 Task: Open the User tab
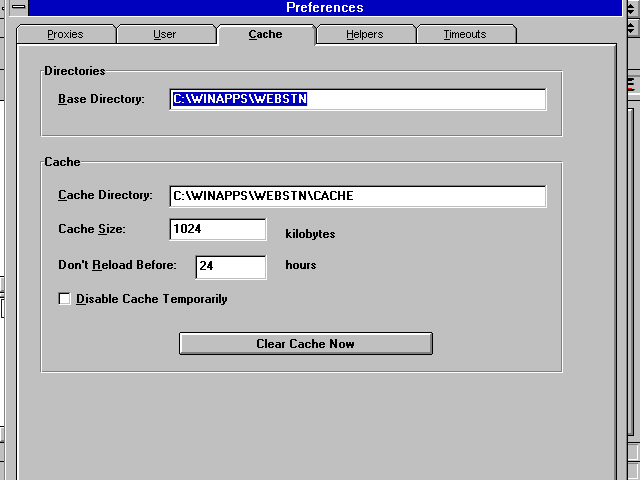pyautogui.click(x=165, y=34)
